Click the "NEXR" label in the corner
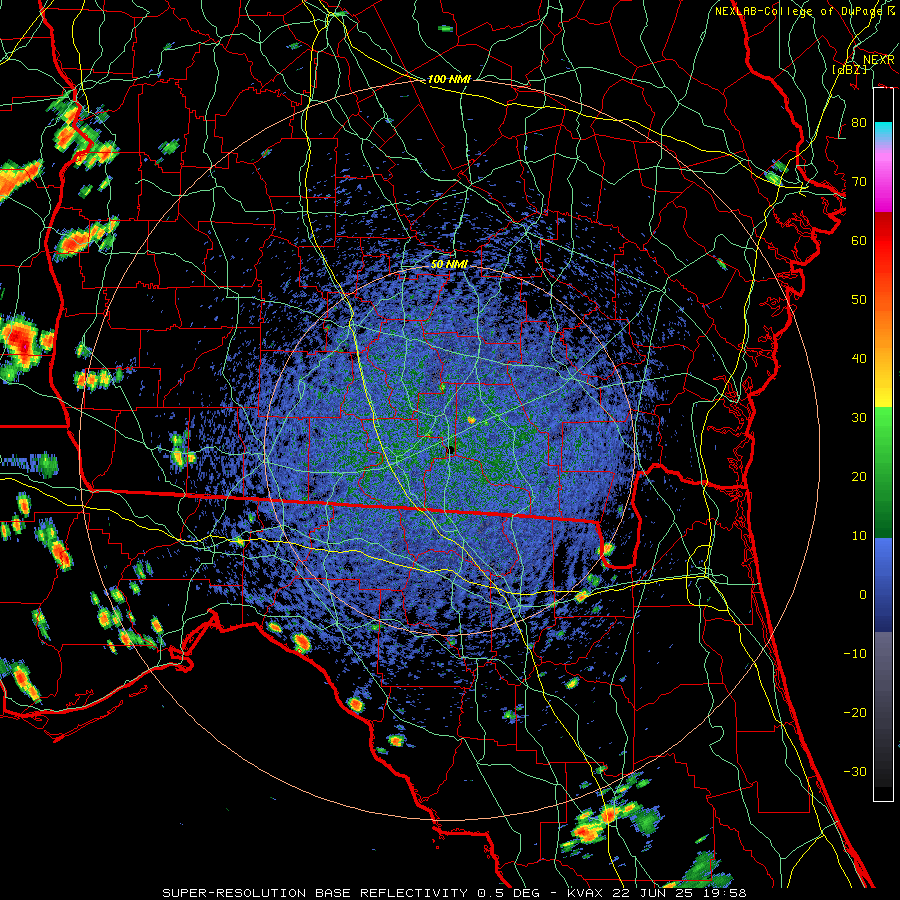900x900 pixels. point(879,59)
